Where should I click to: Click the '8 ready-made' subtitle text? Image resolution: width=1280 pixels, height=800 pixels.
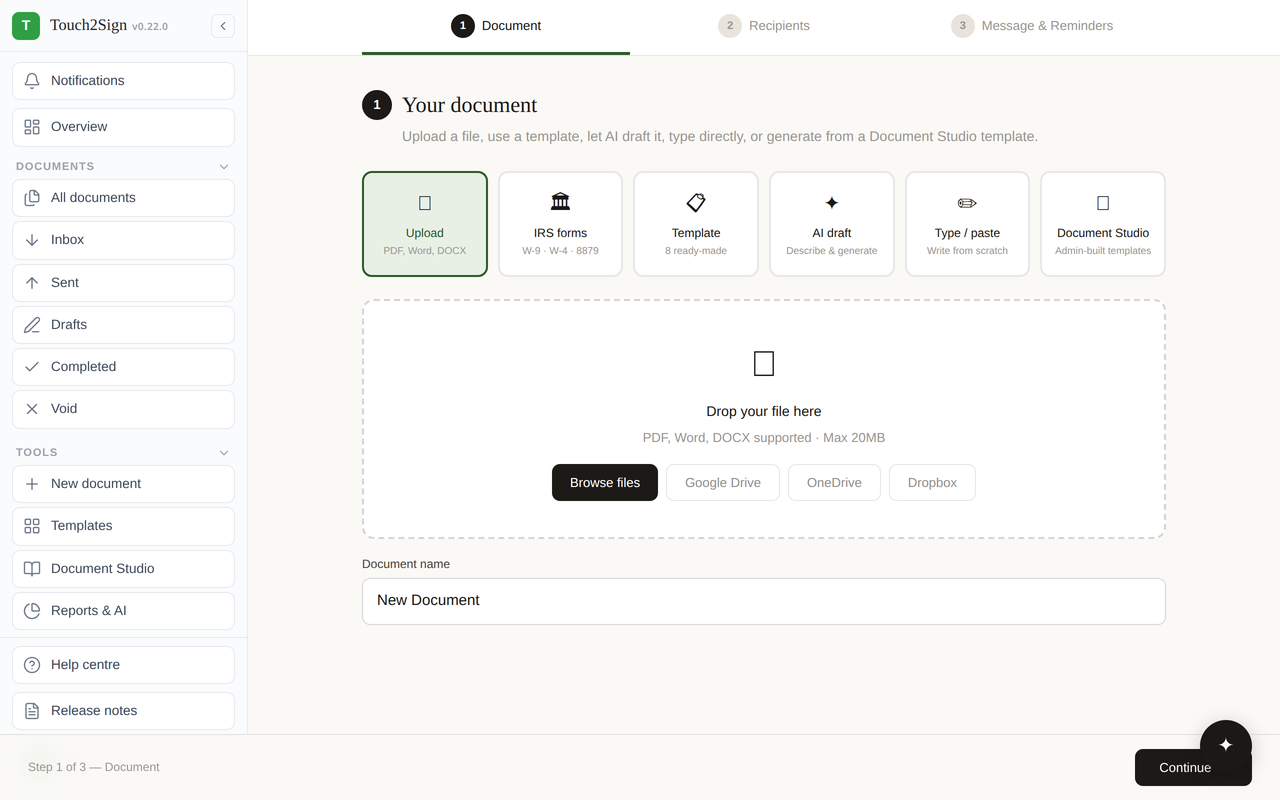[x=696, y=251]
